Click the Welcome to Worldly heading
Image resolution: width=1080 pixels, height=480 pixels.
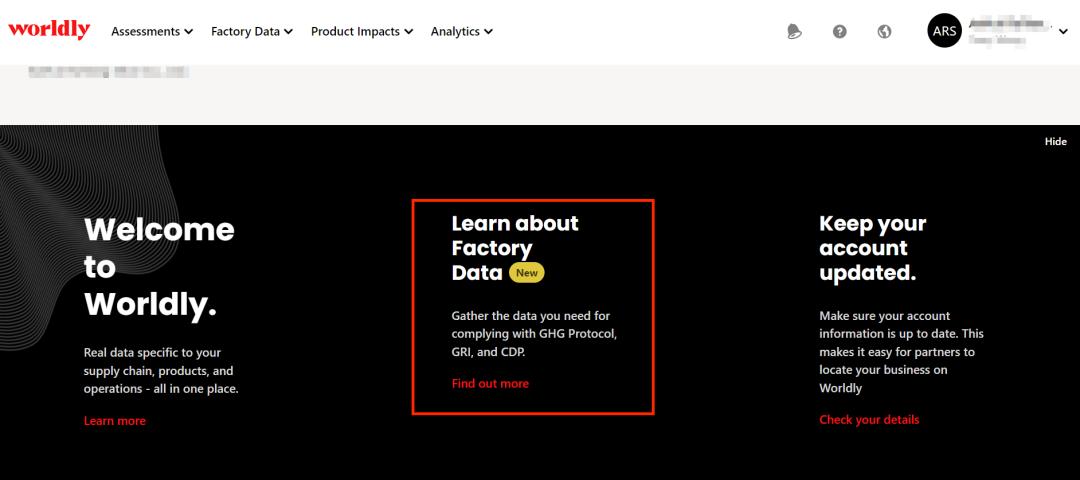pyautogui.click(x=158, y=267)
